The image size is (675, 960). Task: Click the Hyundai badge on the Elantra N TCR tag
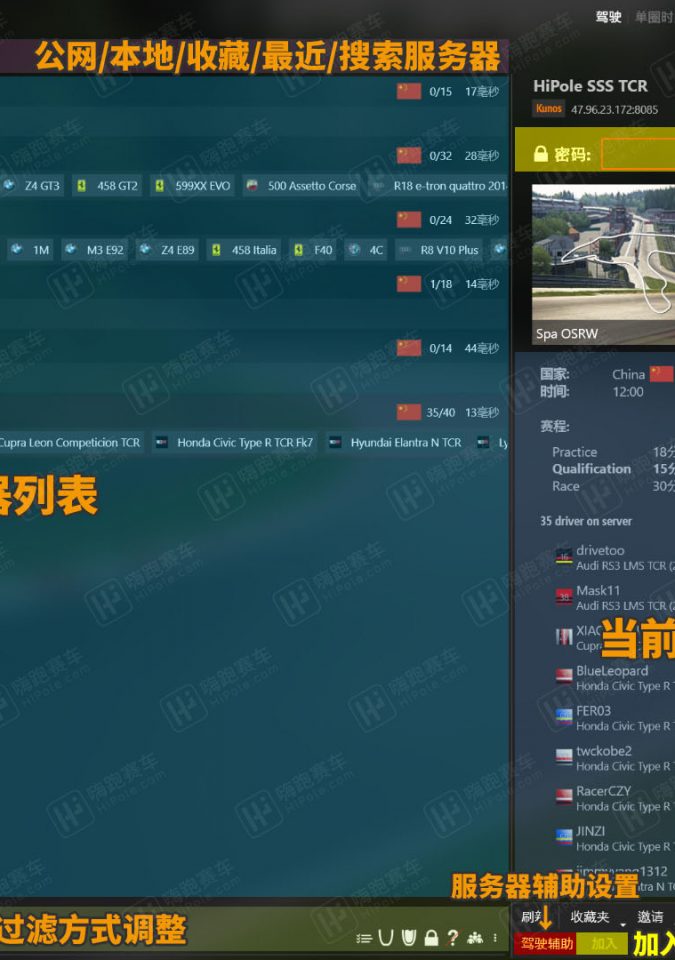[x=335, y=442]
